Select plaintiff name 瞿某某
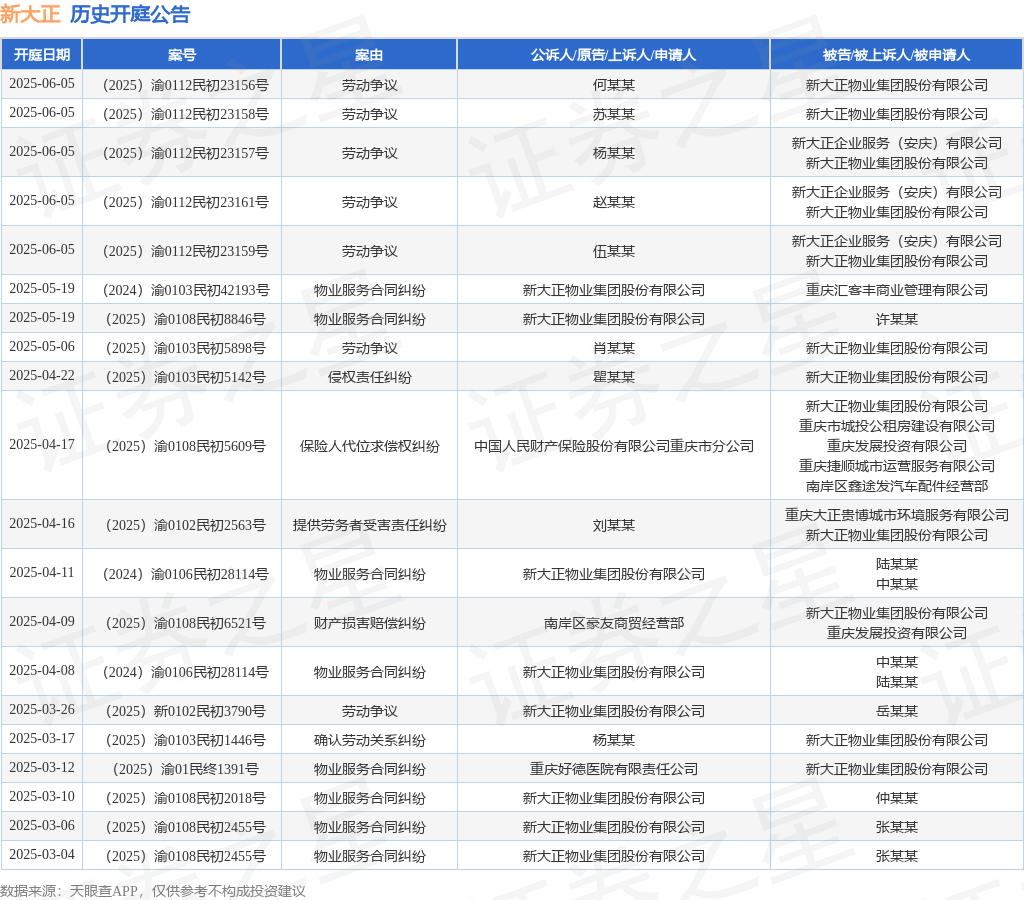The image size is (1024, 900). (x=614, y=377)
